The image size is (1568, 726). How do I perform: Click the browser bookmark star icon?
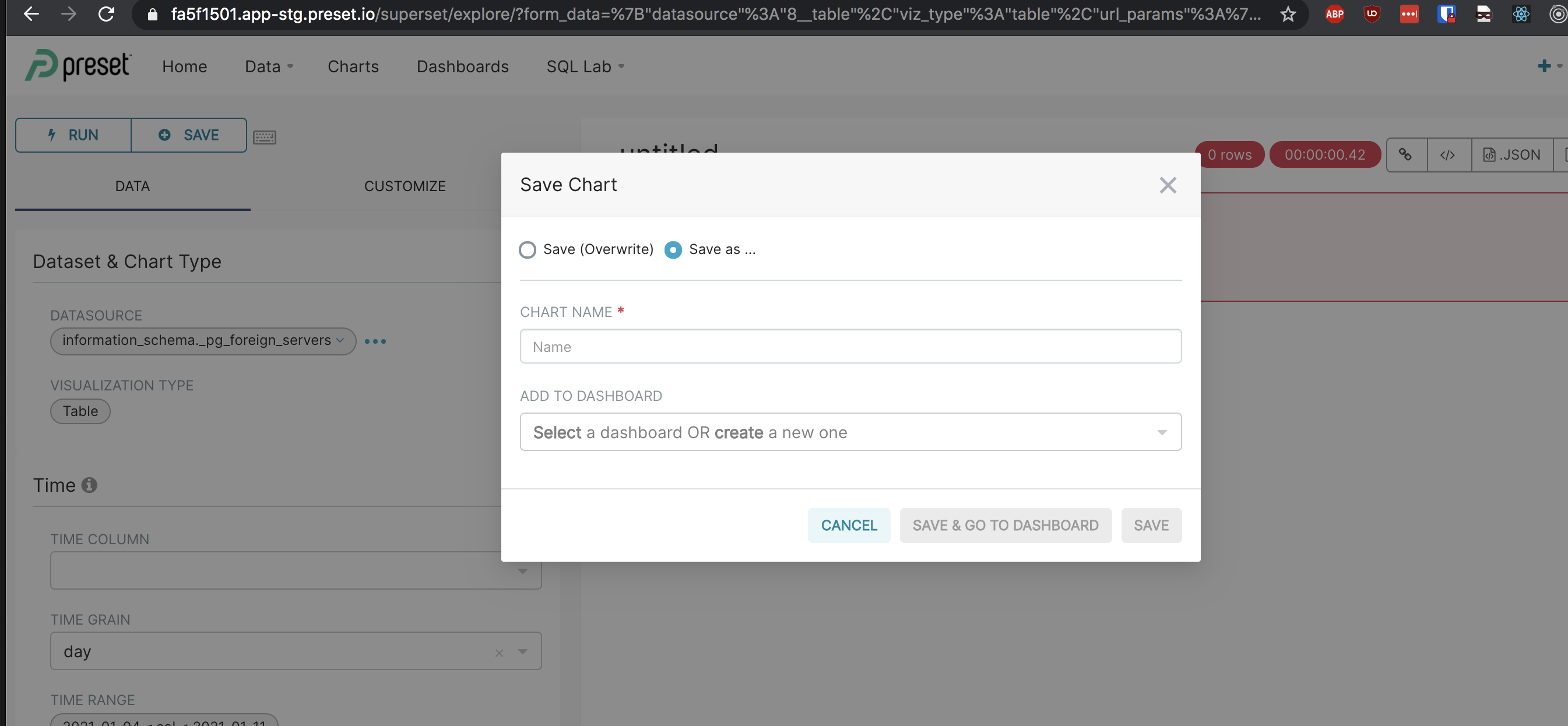[1288, 14]
